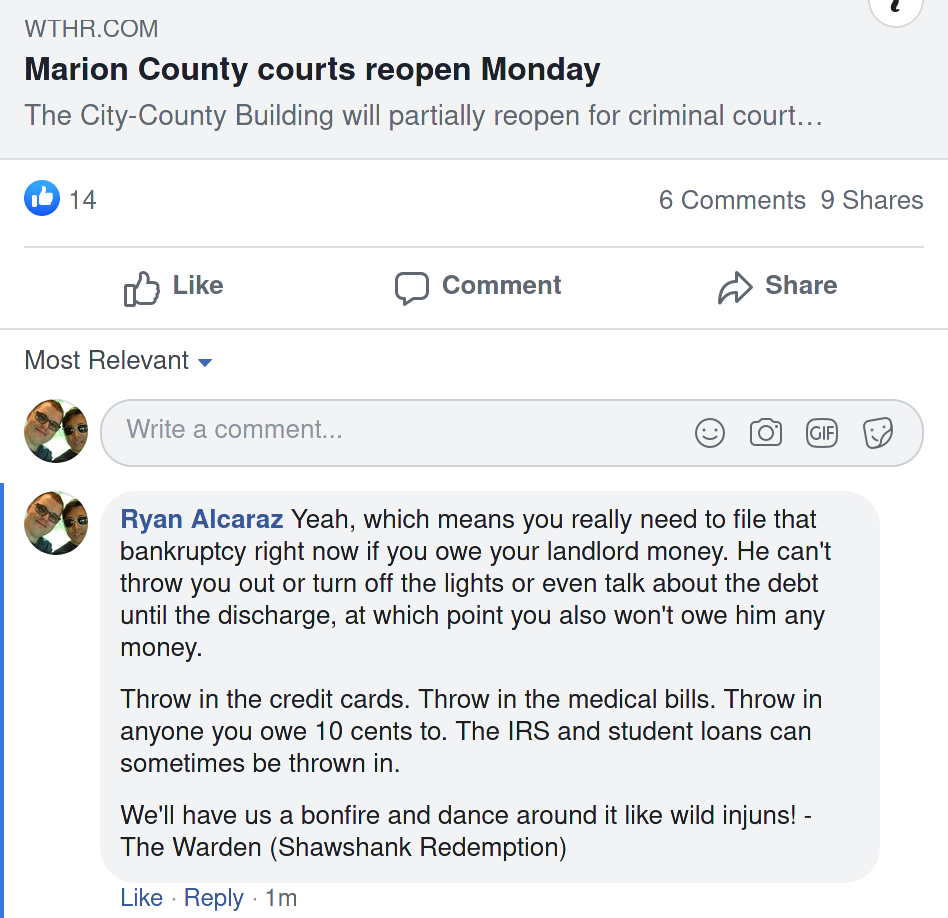Open the emoji picker in comment box
The width and height of the screenshot is (948, 918).
click(x=709, y=433)
